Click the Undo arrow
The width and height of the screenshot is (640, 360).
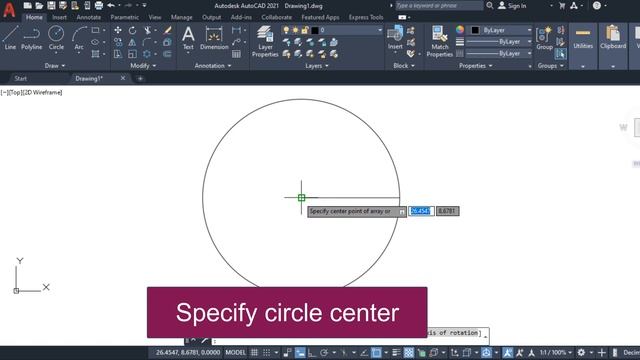(111, 5)
